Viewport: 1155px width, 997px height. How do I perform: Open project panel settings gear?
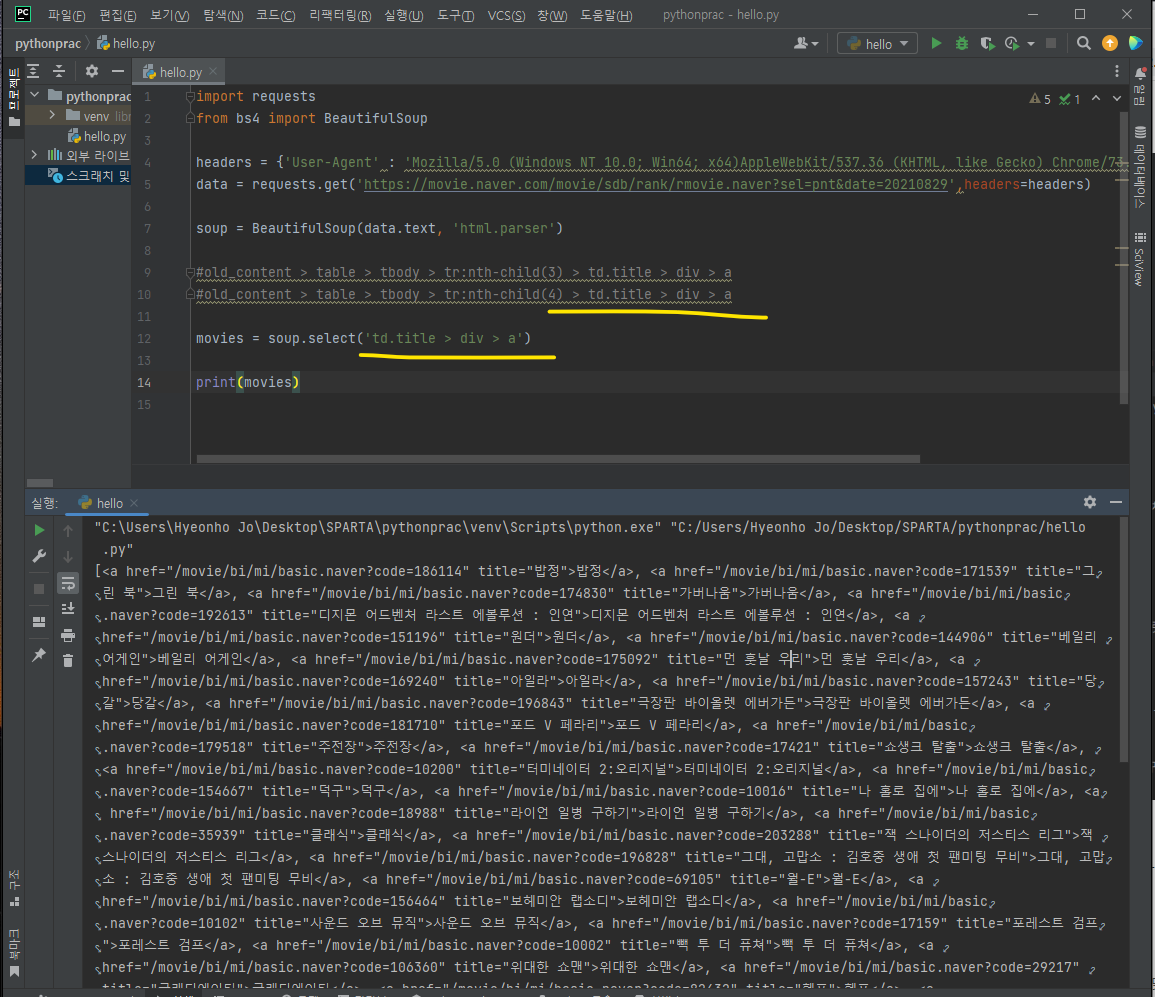tap(91, 71)
